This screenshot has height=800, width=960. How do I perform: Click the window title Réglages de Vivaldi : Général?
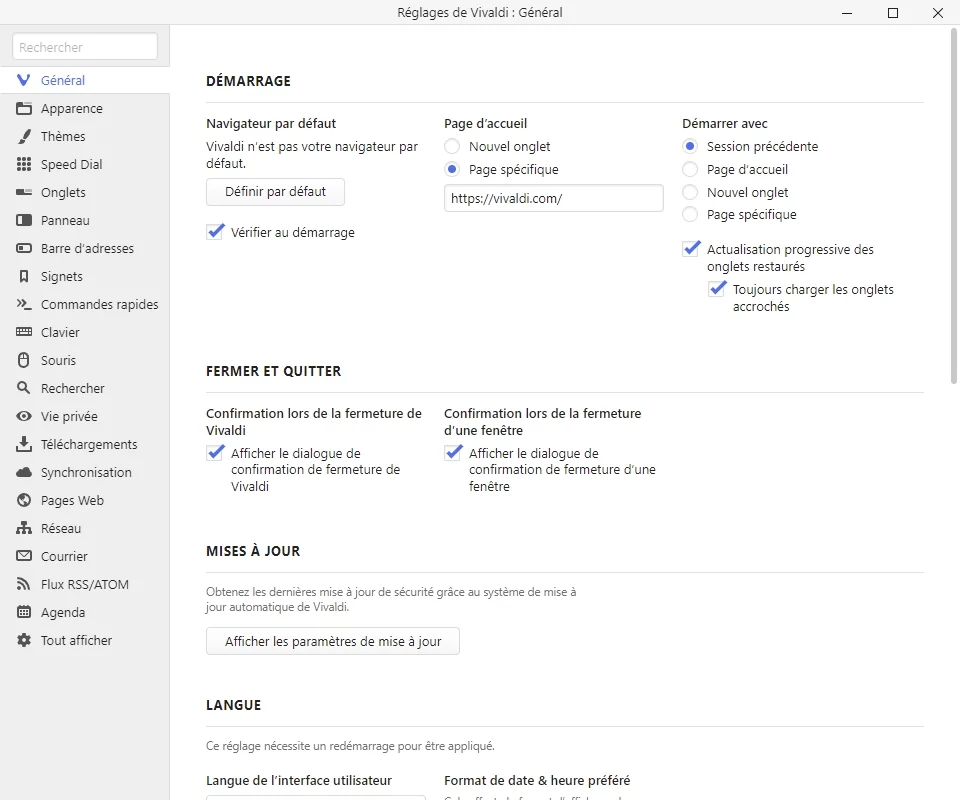[480, 12]
